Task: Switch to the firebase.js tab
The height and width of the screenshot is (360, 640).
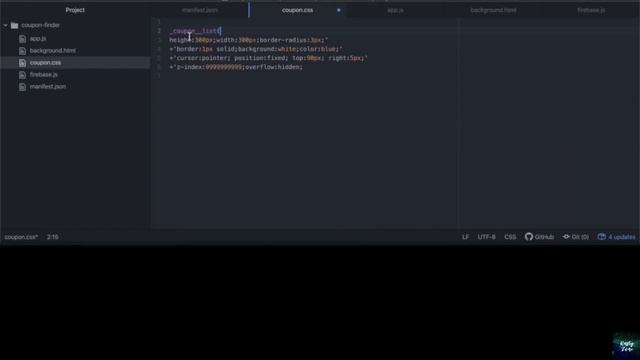Action: click(591, 10)
